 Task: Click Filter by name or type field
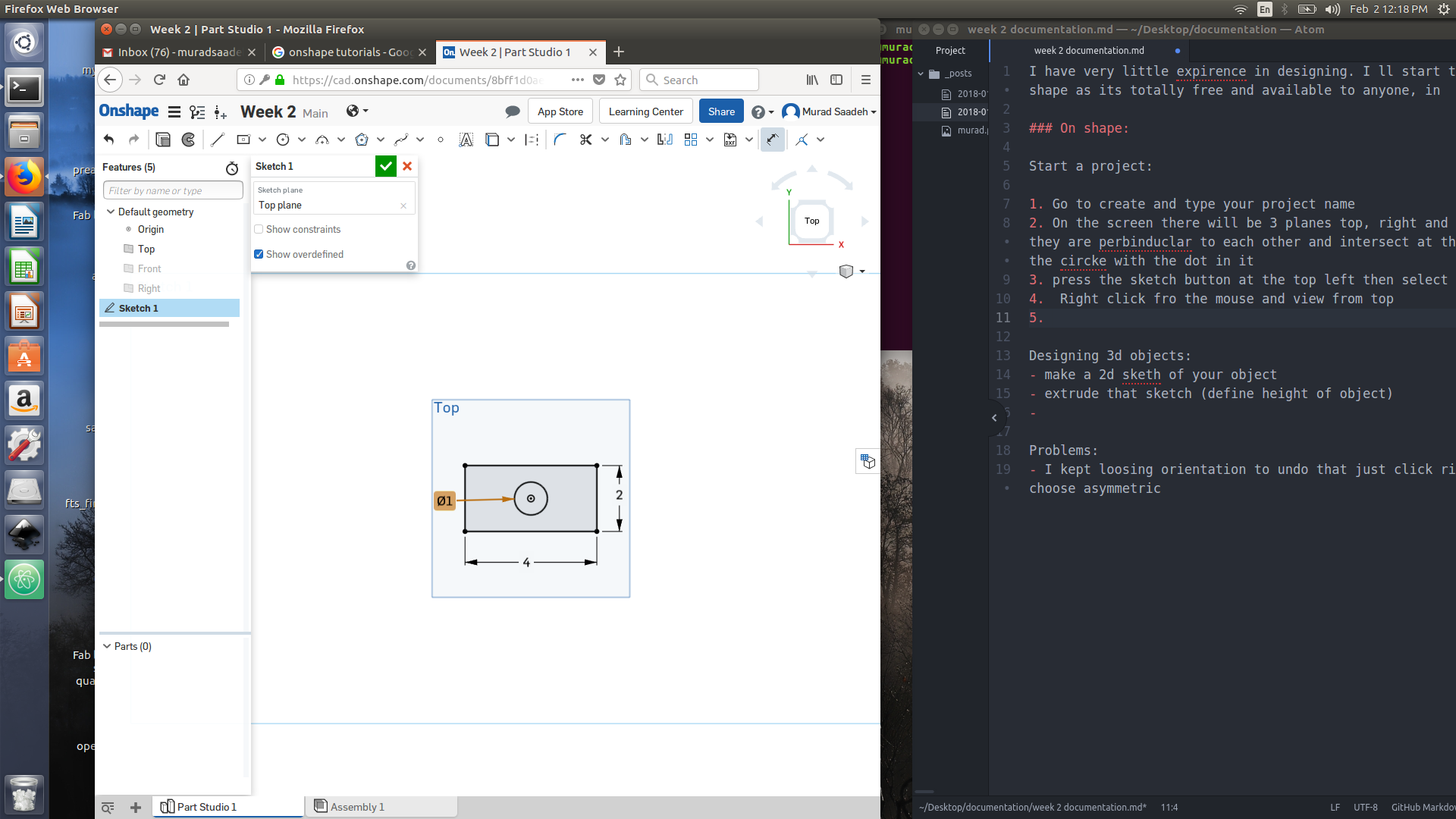pos(173,190)
